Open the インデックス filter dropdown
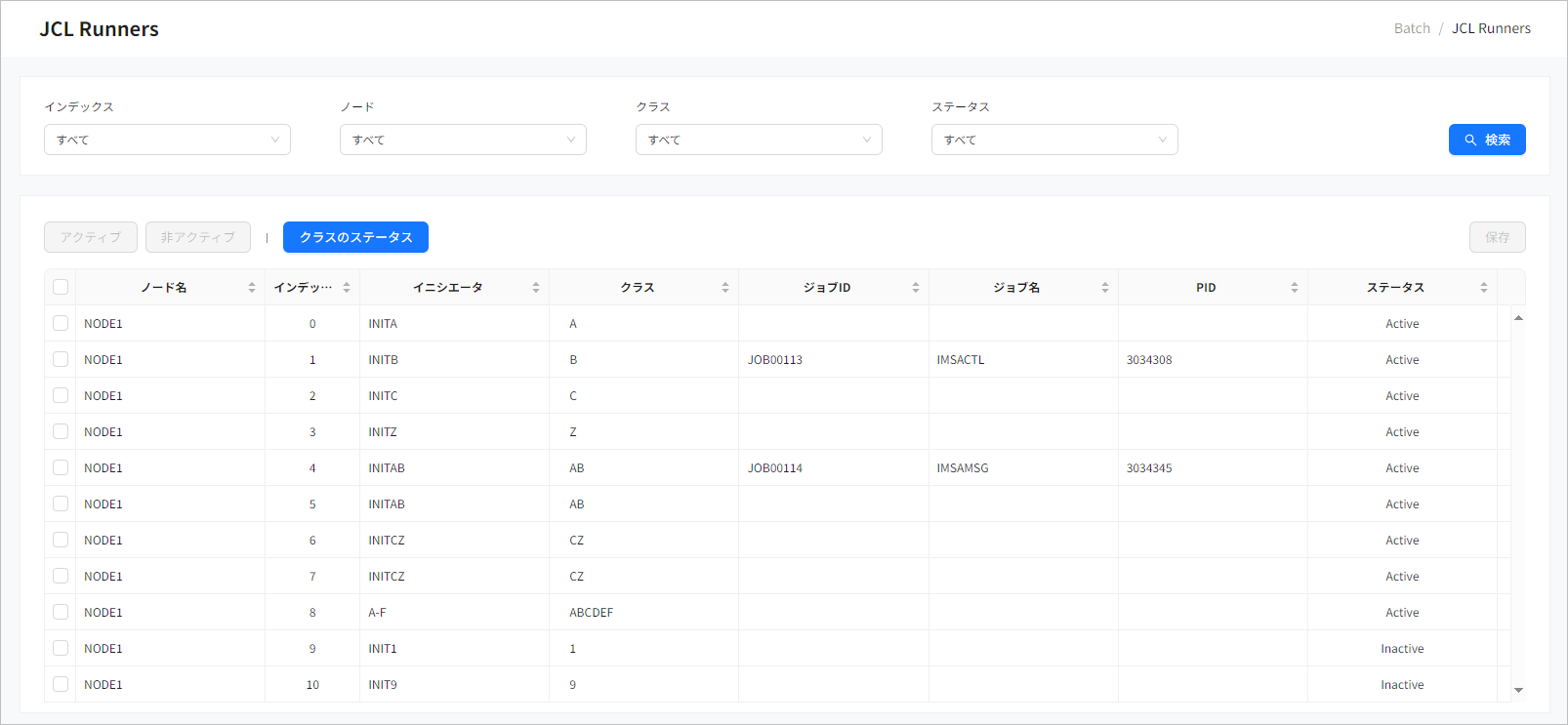The image size is (1568, 725). click(167, 140)
